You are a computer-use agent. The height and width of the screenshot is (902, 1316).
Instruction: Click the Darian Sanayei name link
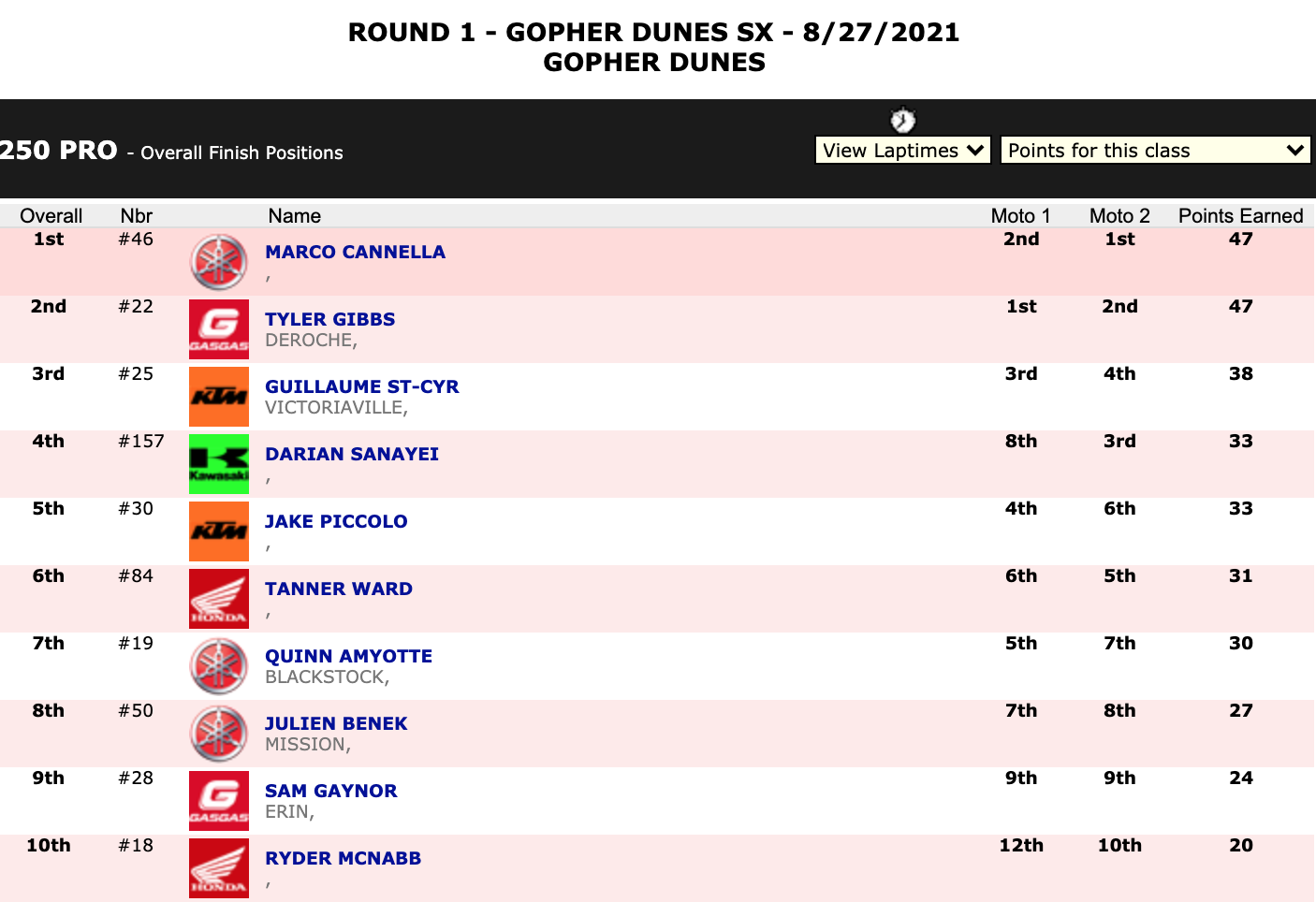point(352,454)
